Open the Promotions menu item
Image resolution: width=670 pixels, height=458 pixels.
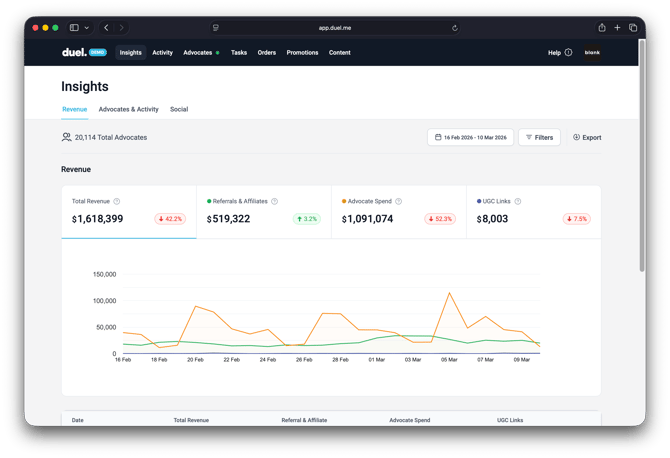(x=302, y=53)
